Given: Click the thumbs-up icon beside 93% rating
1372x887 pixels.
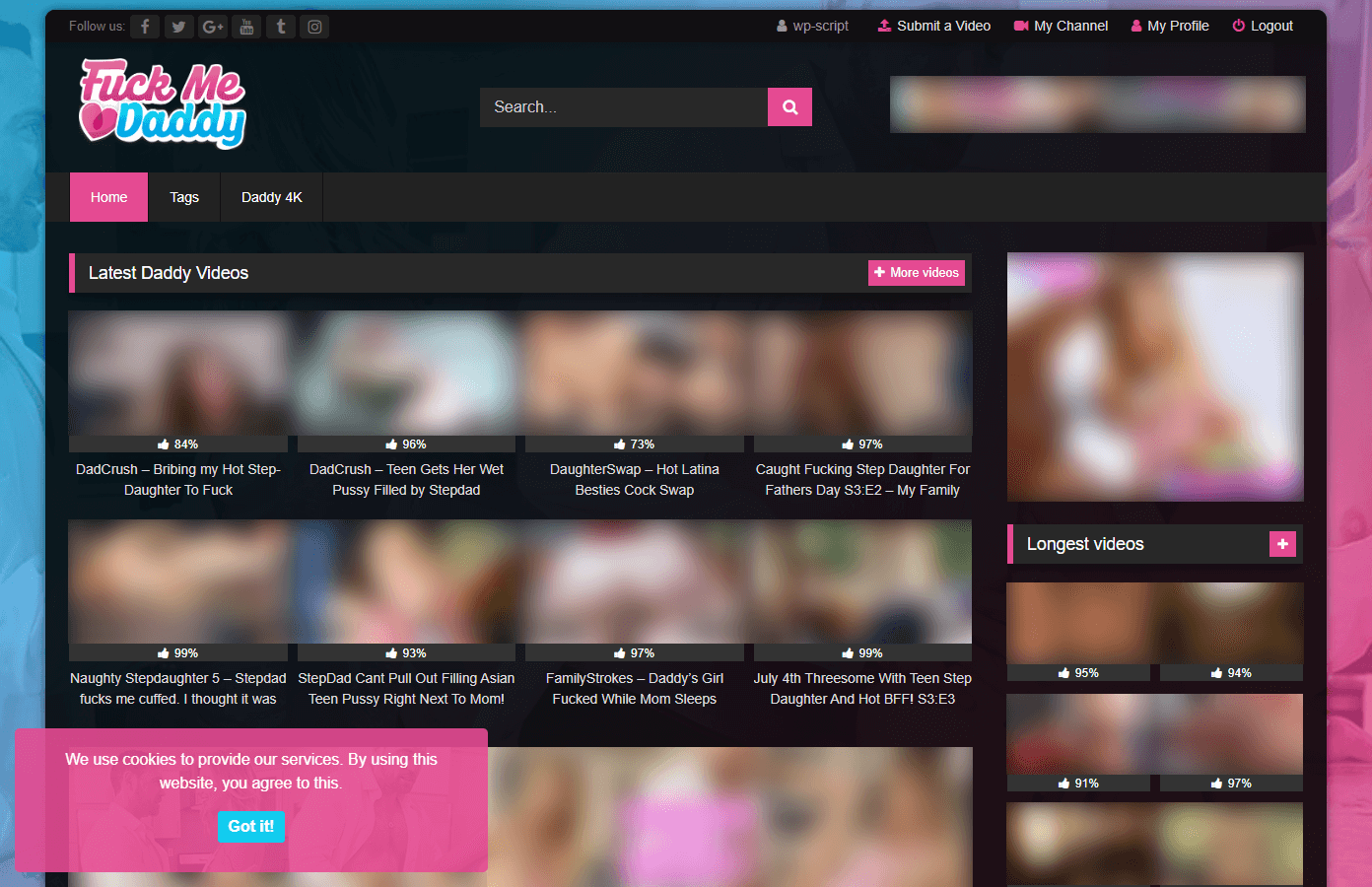Looking at the screenshot, I should pyautogui.click(x=391, y=653).
